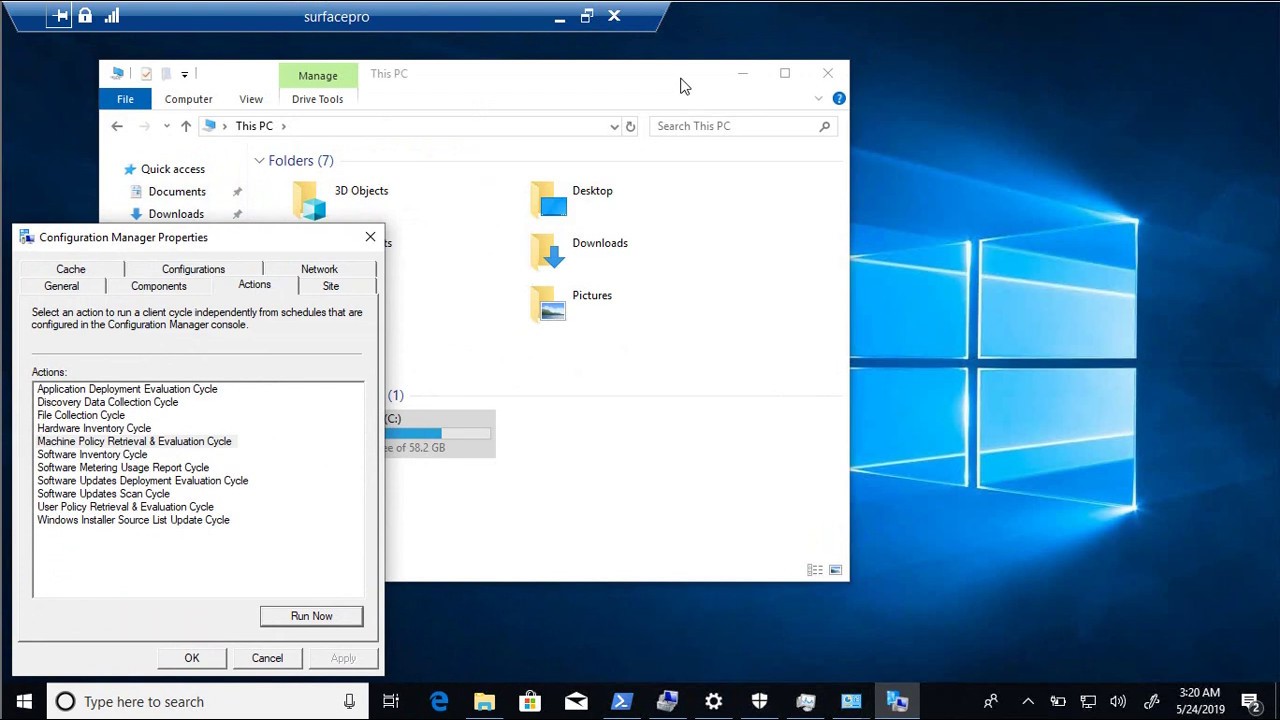The image size is (1280, 720).
Task: Select Discovery Data Collection Cycle
Action: [x=107, y=402]
